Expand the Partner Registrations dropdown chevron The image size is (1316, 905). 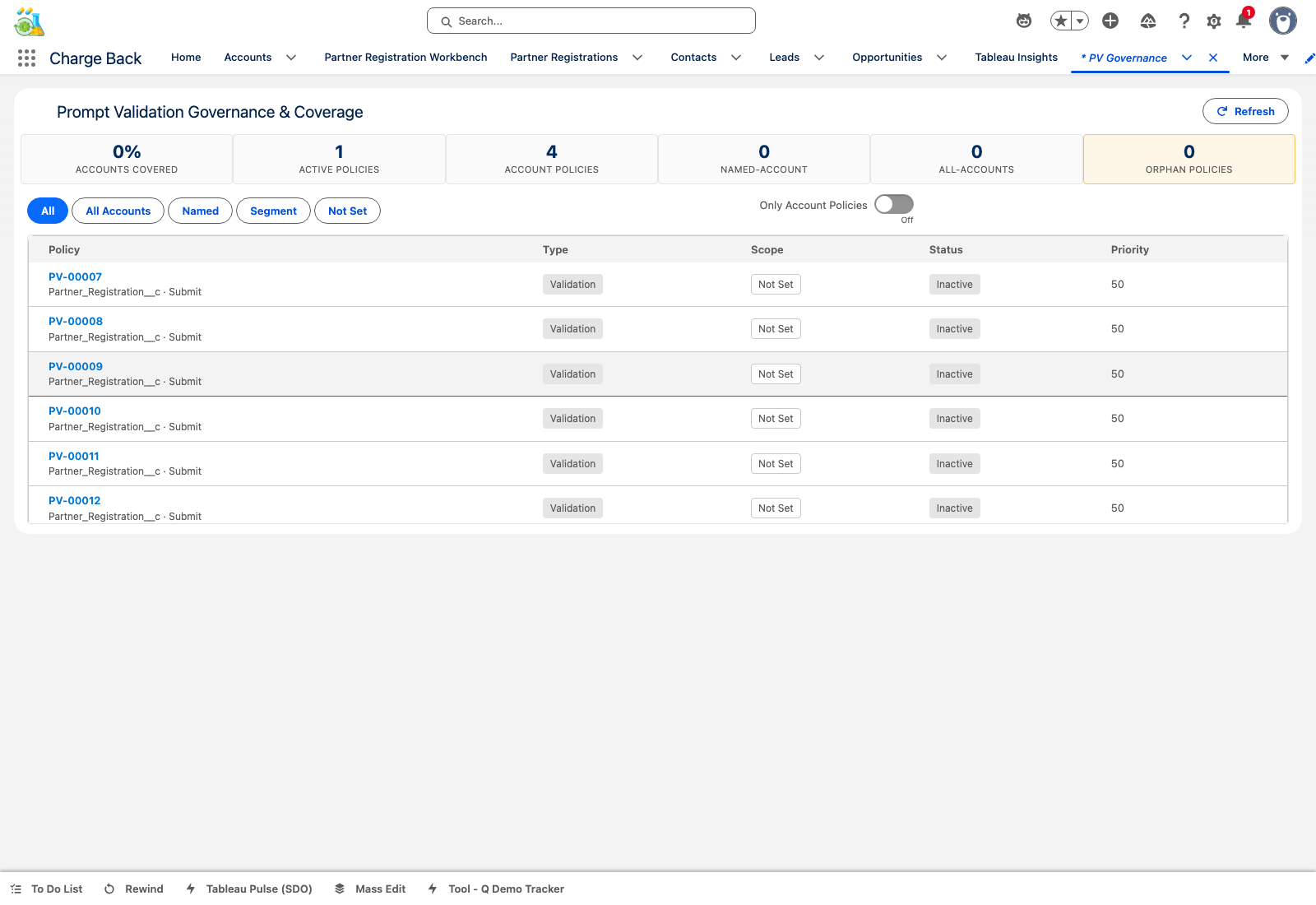[637, 58]
